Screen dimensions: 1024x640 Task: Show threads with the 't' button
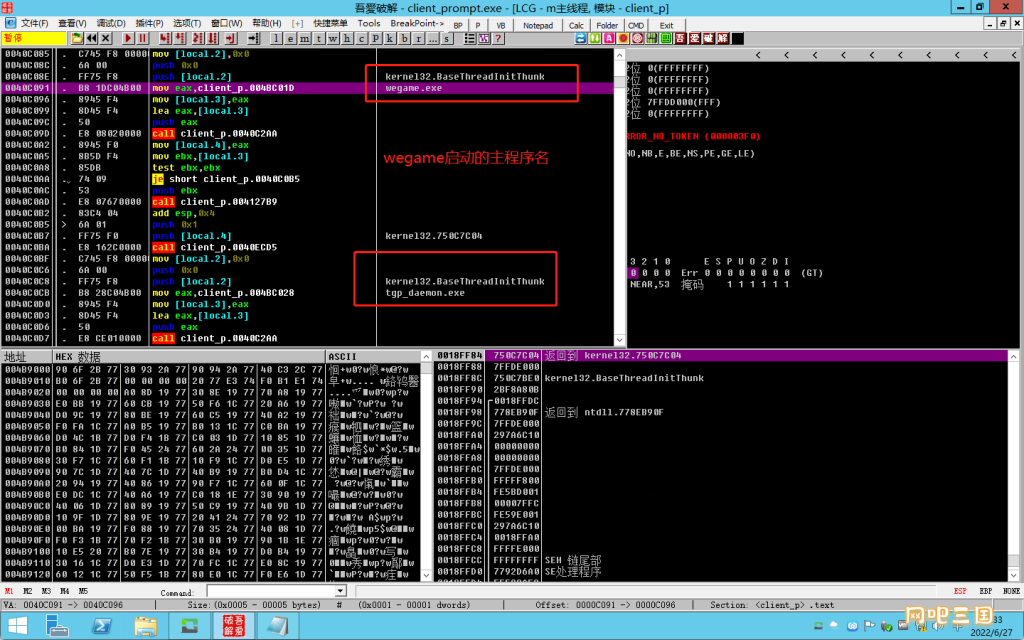319,39
